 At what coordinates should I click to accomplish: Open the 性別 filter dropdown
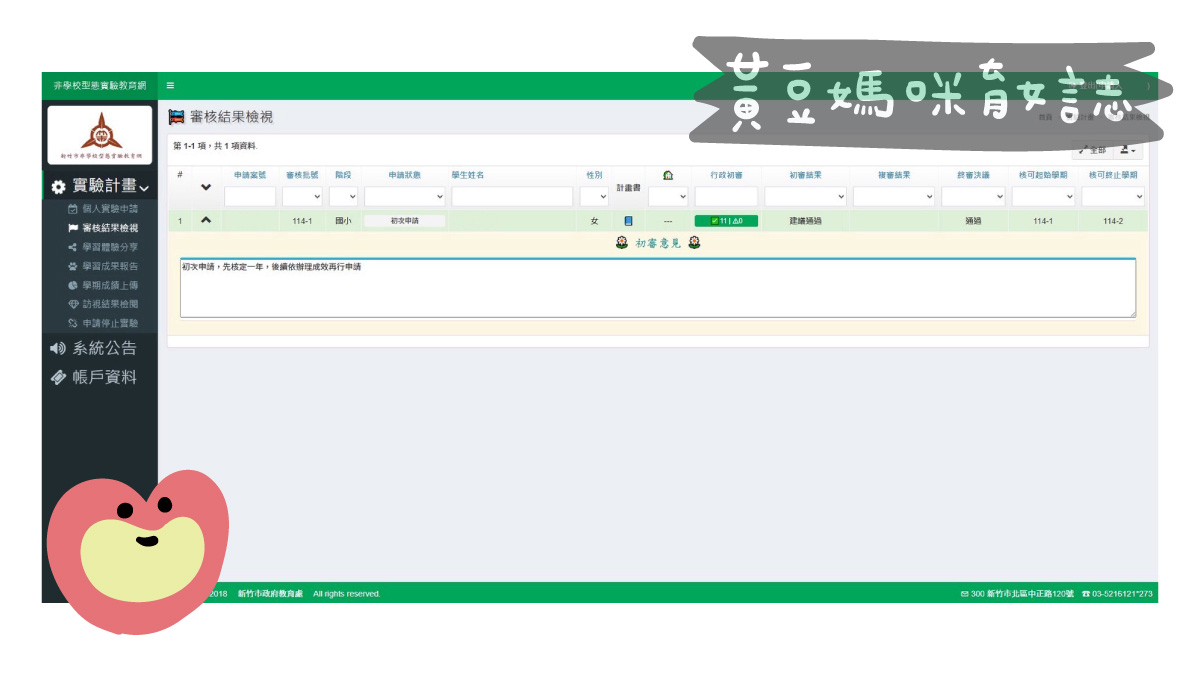(x=594, y=196)
